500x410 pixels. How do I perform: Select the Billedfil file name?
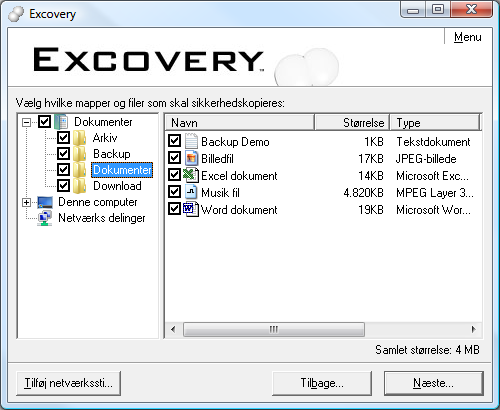[x=217, y=159]
